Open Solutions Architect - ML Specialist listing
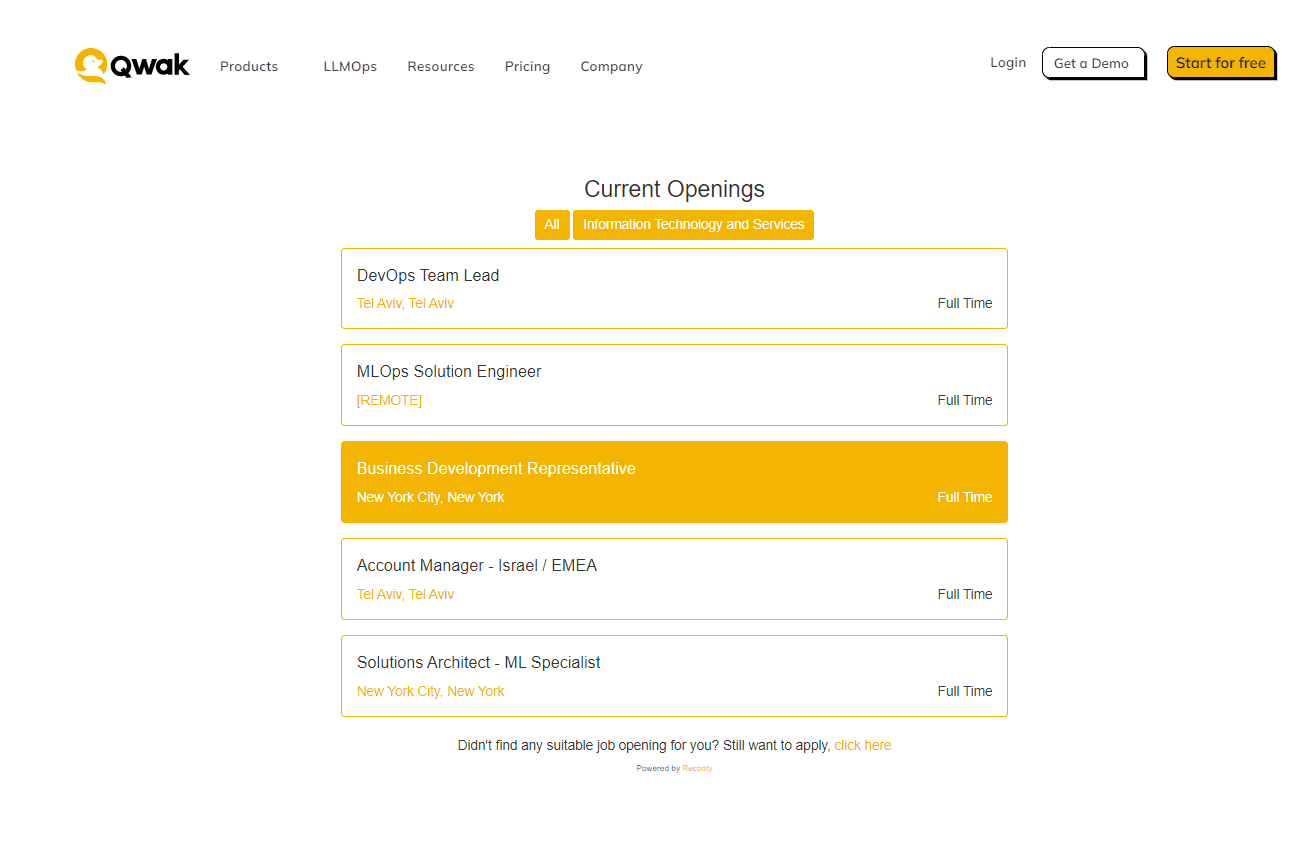Image resolution: width=1300 pixels, height=858 pixels. click(x=478, y=663)
